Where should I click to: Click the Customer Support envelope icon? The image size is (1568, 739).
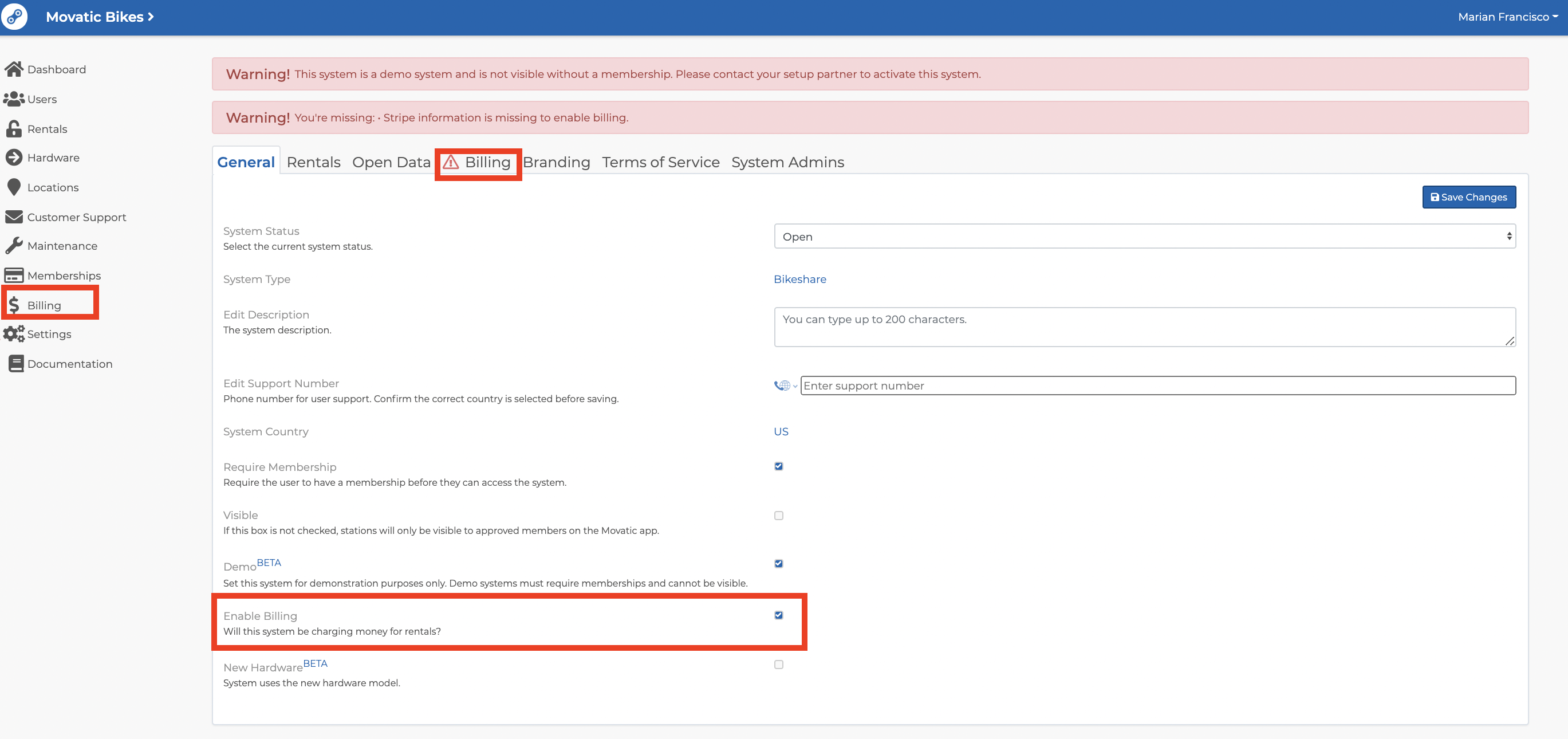click(14, 217)
